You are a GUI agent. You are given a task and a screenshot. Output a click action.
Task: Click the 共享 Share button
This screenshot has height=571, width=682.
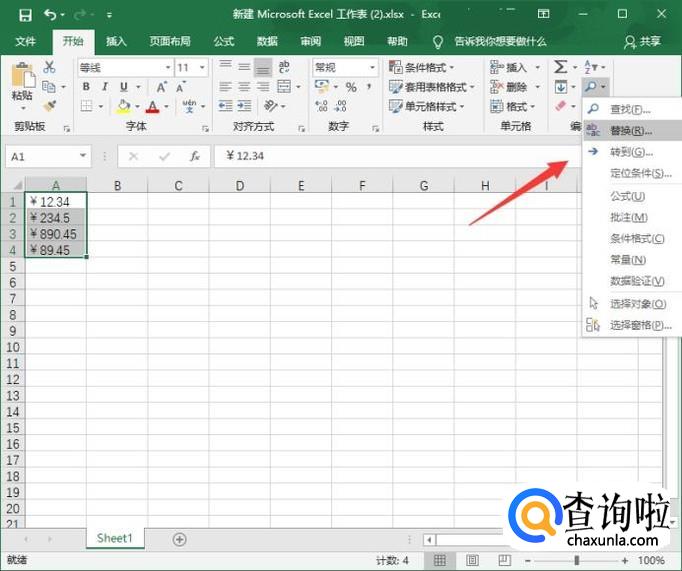(642, 42)
